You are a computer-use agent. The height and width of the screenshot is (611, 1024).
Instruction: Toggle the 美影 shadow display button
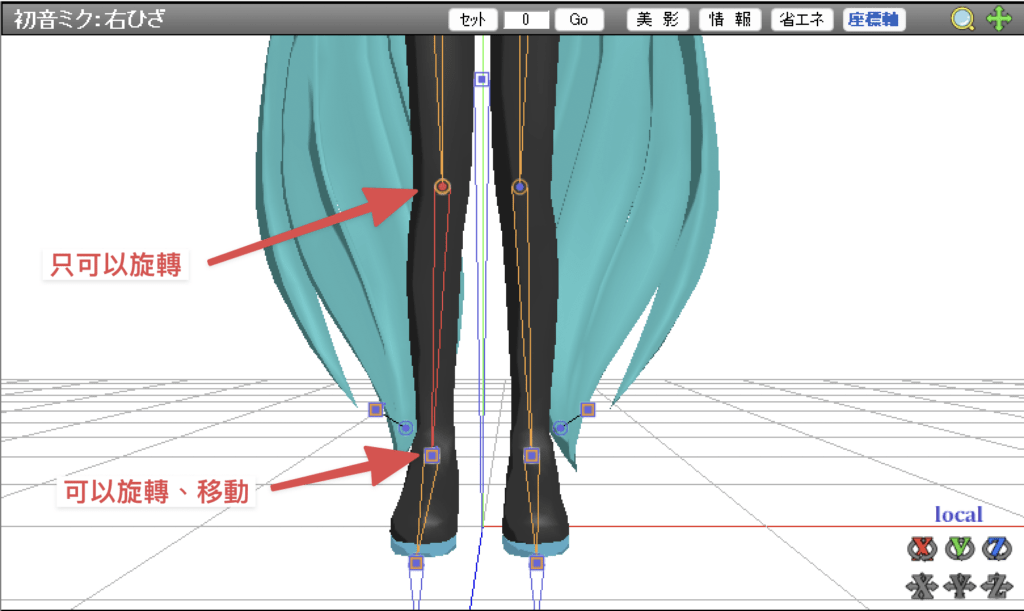coord(658,20)
